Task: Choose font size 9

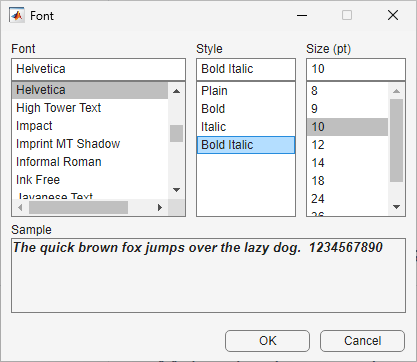Action: tap(347, 109)
